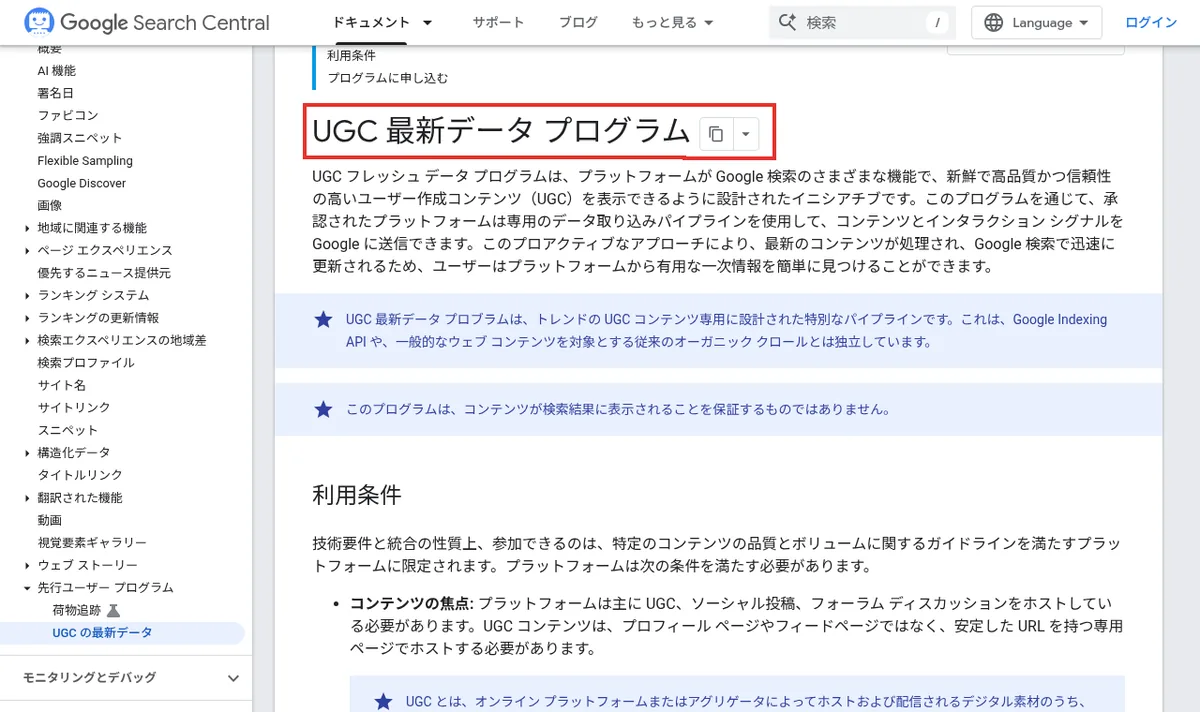Image resolution: width=1200 pixels, height=712 pixels.
Task: Open 検索プロファイル sidebar page
Action: [86, 362]
